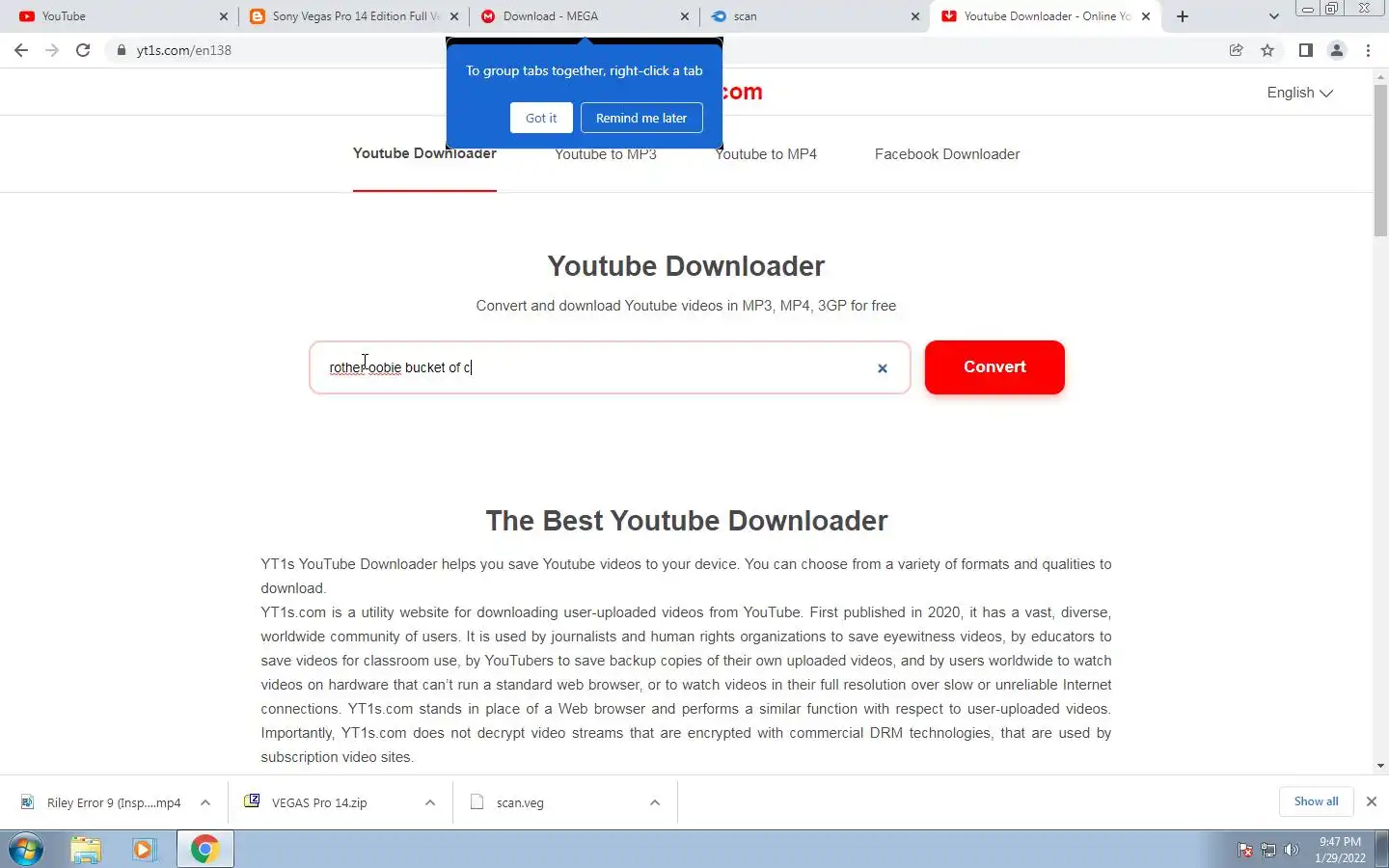Open the Facebook Downloader page
This screenshot has height=868, width=1389.
[947, 154]
